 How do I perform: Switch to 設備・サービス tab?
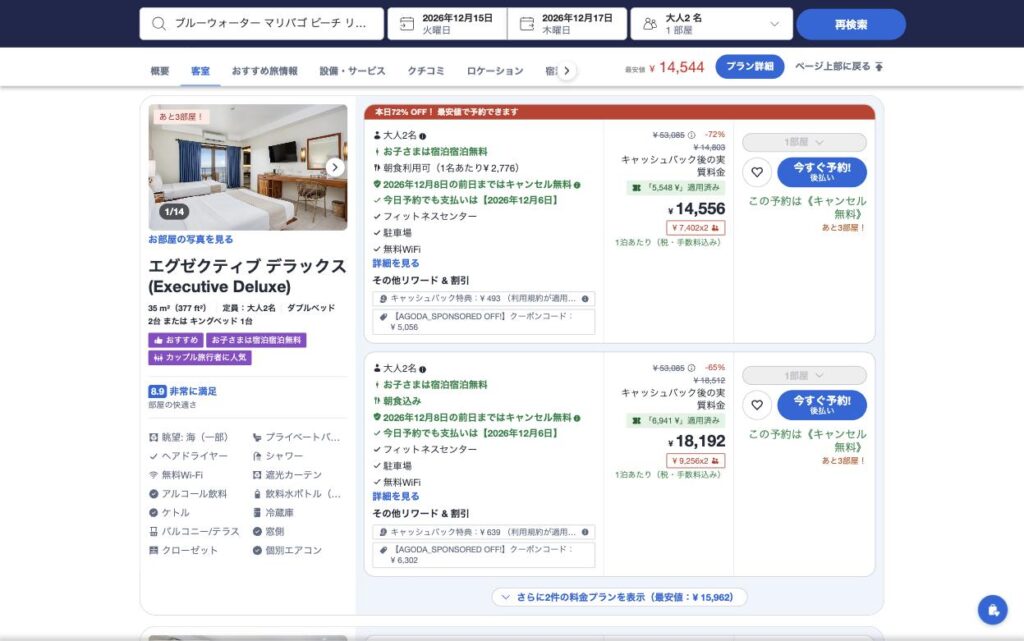(x=353, y=70)
